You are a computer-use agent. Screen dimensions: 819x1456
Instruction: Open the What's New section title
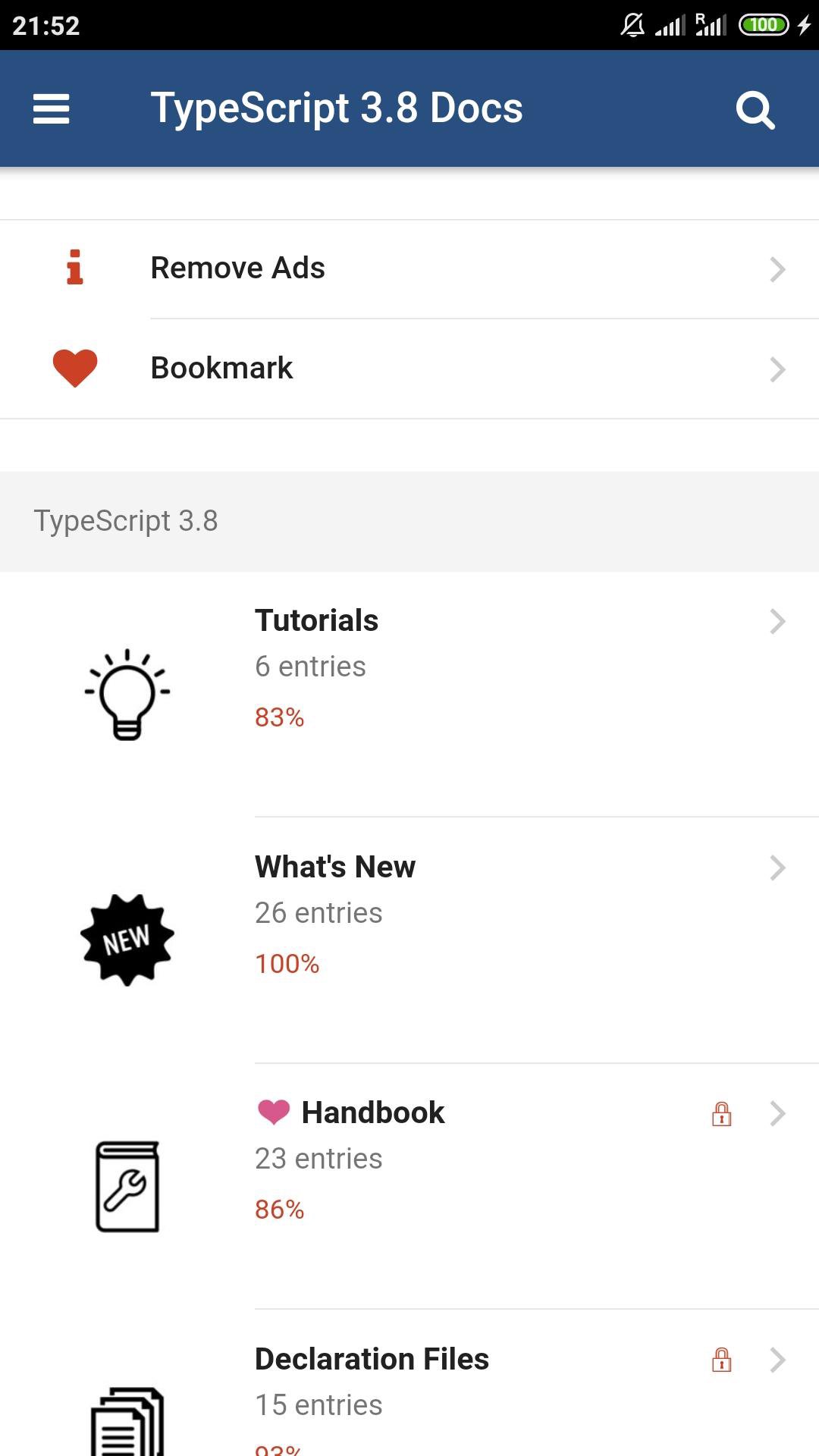[x=334, y=867]
